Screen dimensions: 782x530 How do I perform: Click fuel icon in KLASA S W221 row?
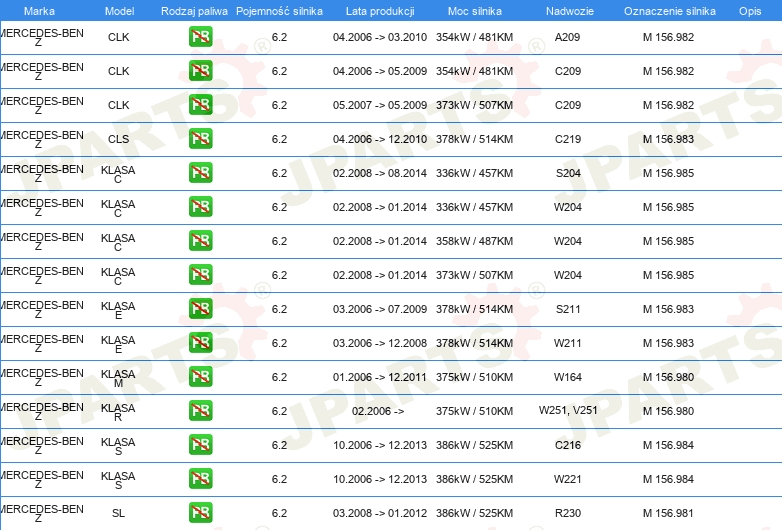pyautogui.click(x=200, y=479)
